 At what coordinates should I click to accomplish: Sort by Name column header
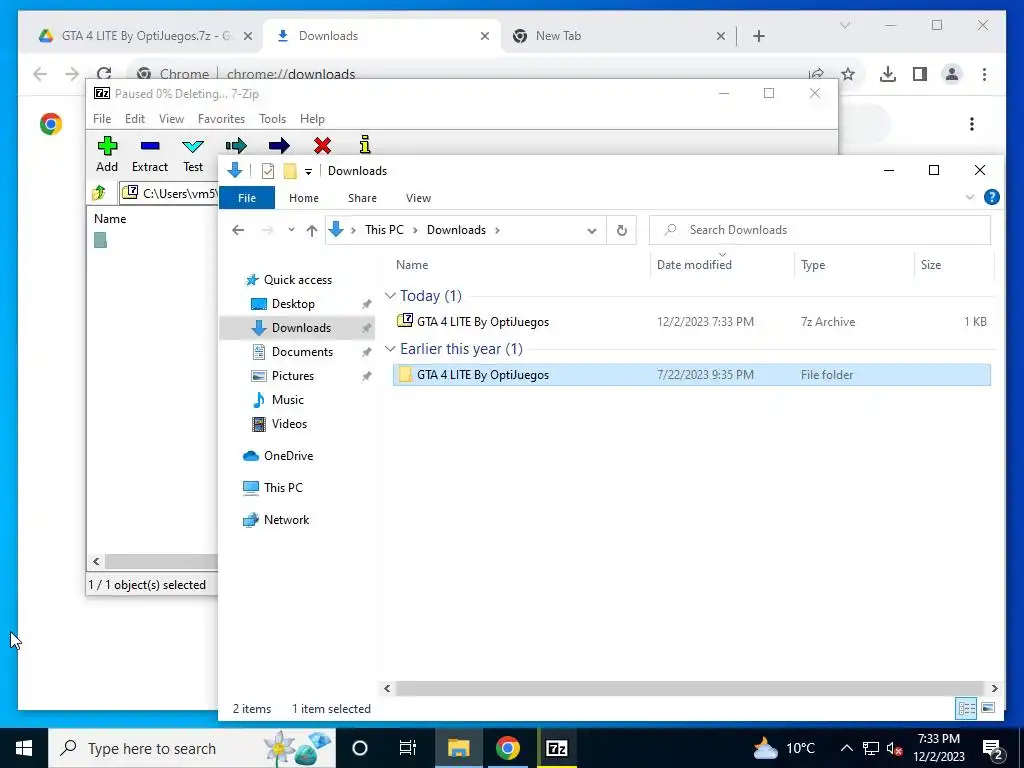(x=411, y=264)
